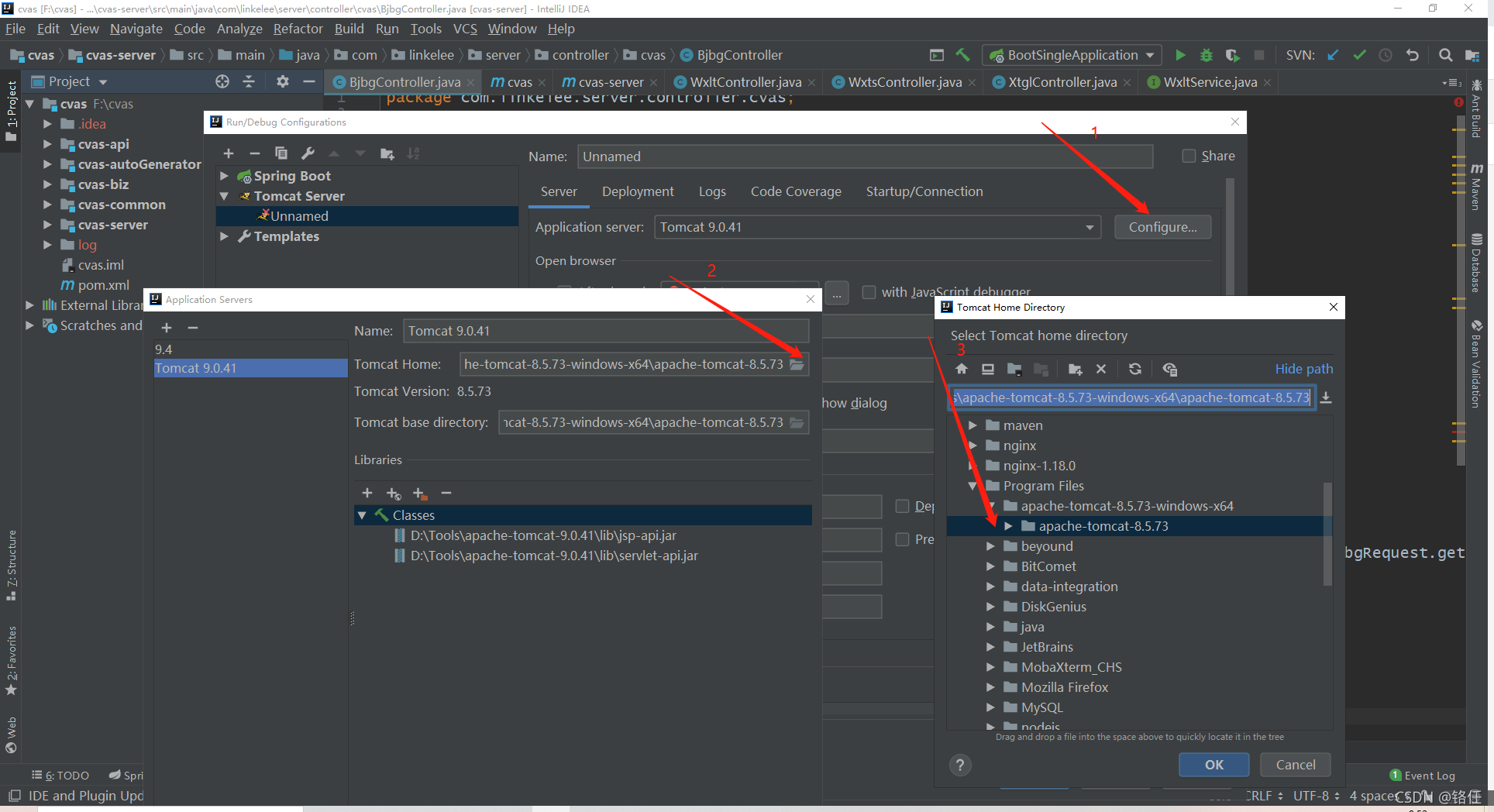Remove library with minus in Libraries toolbar
This screenshot has width=1494, height=812.
446,493
